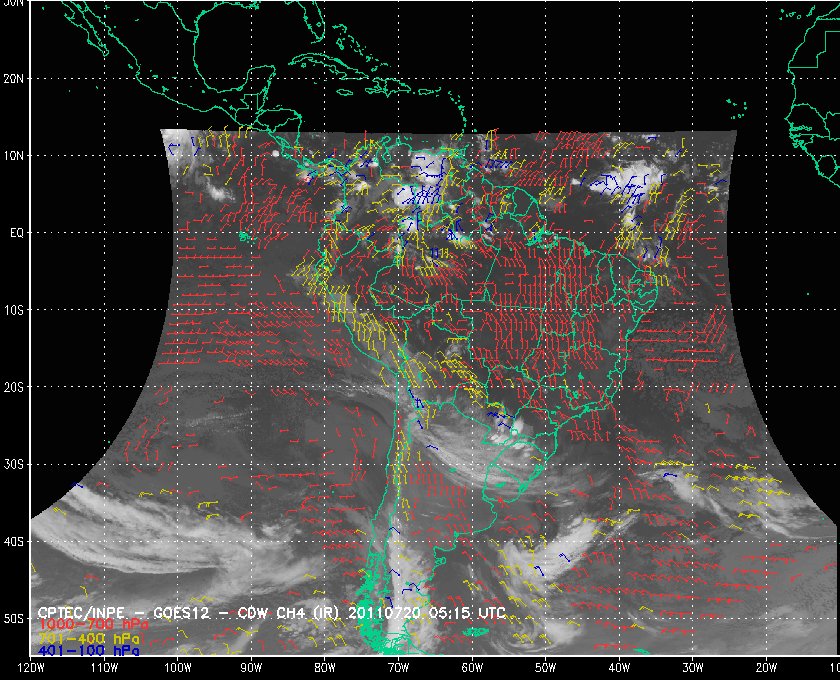Click the blue 401-100 hPa legend entry
This screenshot has width=840, height=680.
(88, 651)
